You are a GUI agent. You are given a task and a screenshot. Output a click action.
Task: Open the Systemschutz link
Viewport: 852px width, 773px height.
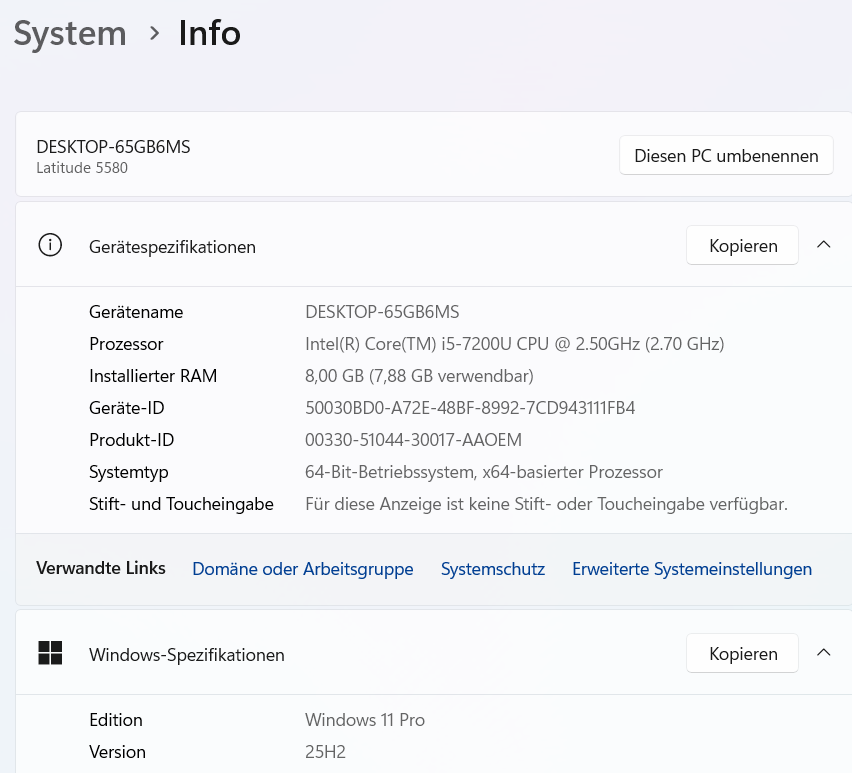(x=493, y=569)
